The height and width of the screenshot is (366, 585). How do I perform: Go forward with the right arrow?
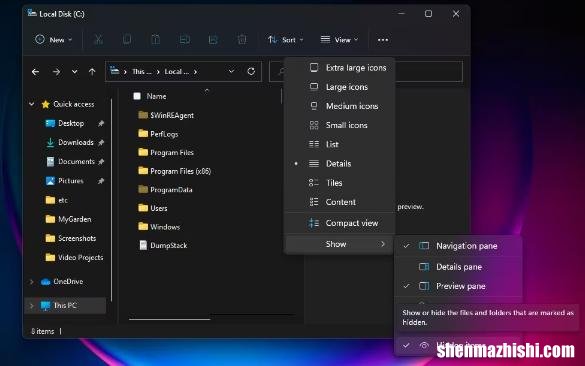click(56, 72)
